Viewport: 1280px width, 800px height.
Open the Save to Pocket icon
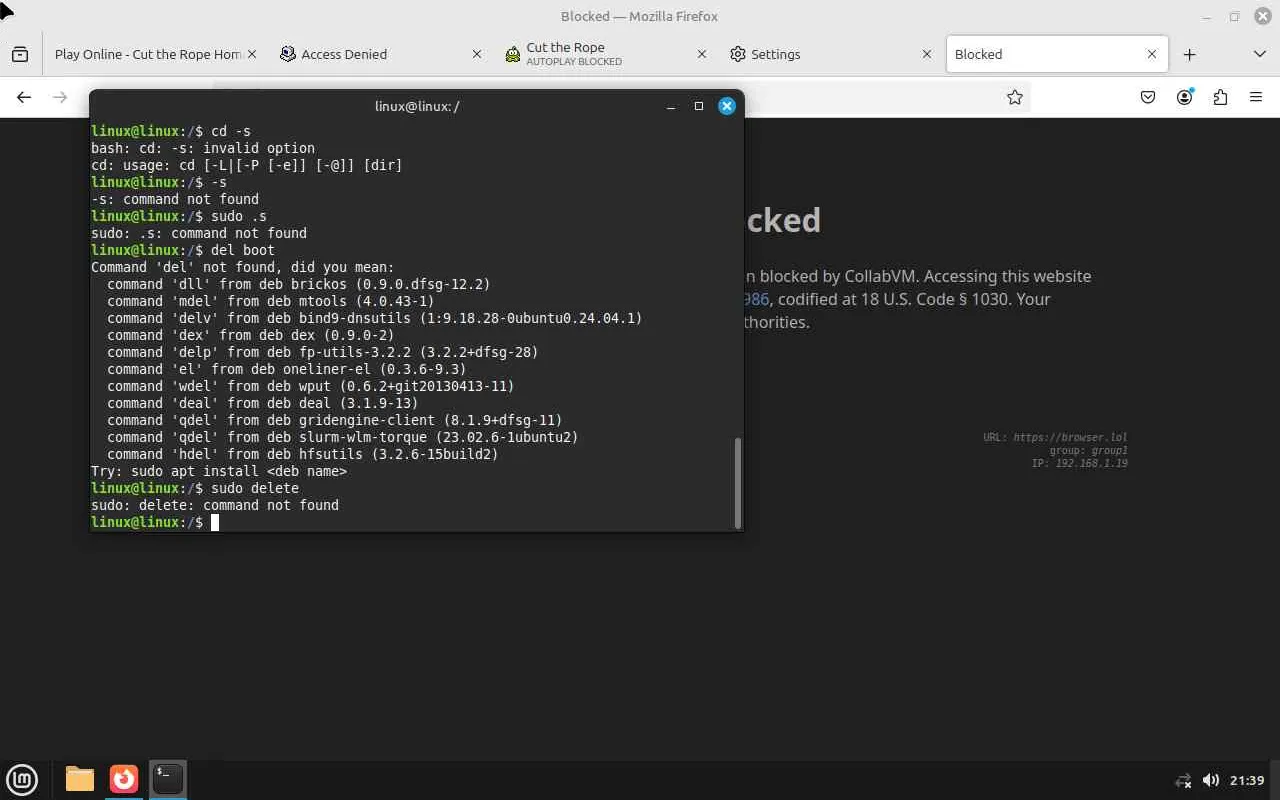tap(1148, 97)
